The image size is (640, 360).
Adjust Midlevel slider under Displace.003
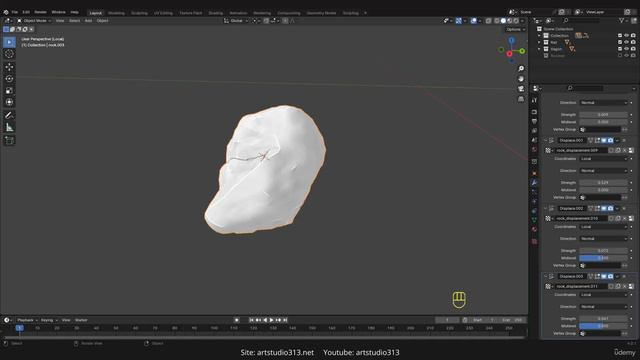pyautogui.click(x=603, y=326)
